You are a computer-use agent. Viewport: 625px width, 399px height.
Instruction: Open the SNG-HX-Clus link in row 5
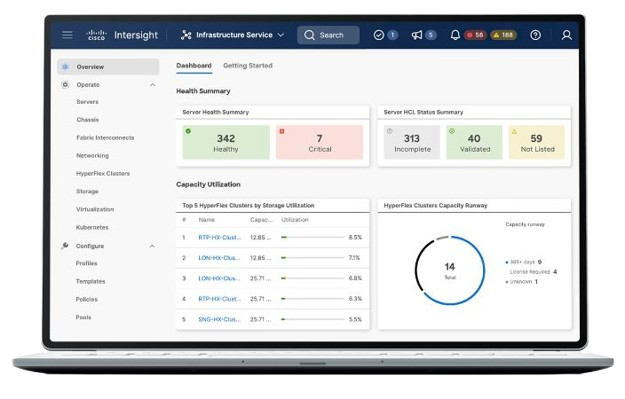[219, 319]
